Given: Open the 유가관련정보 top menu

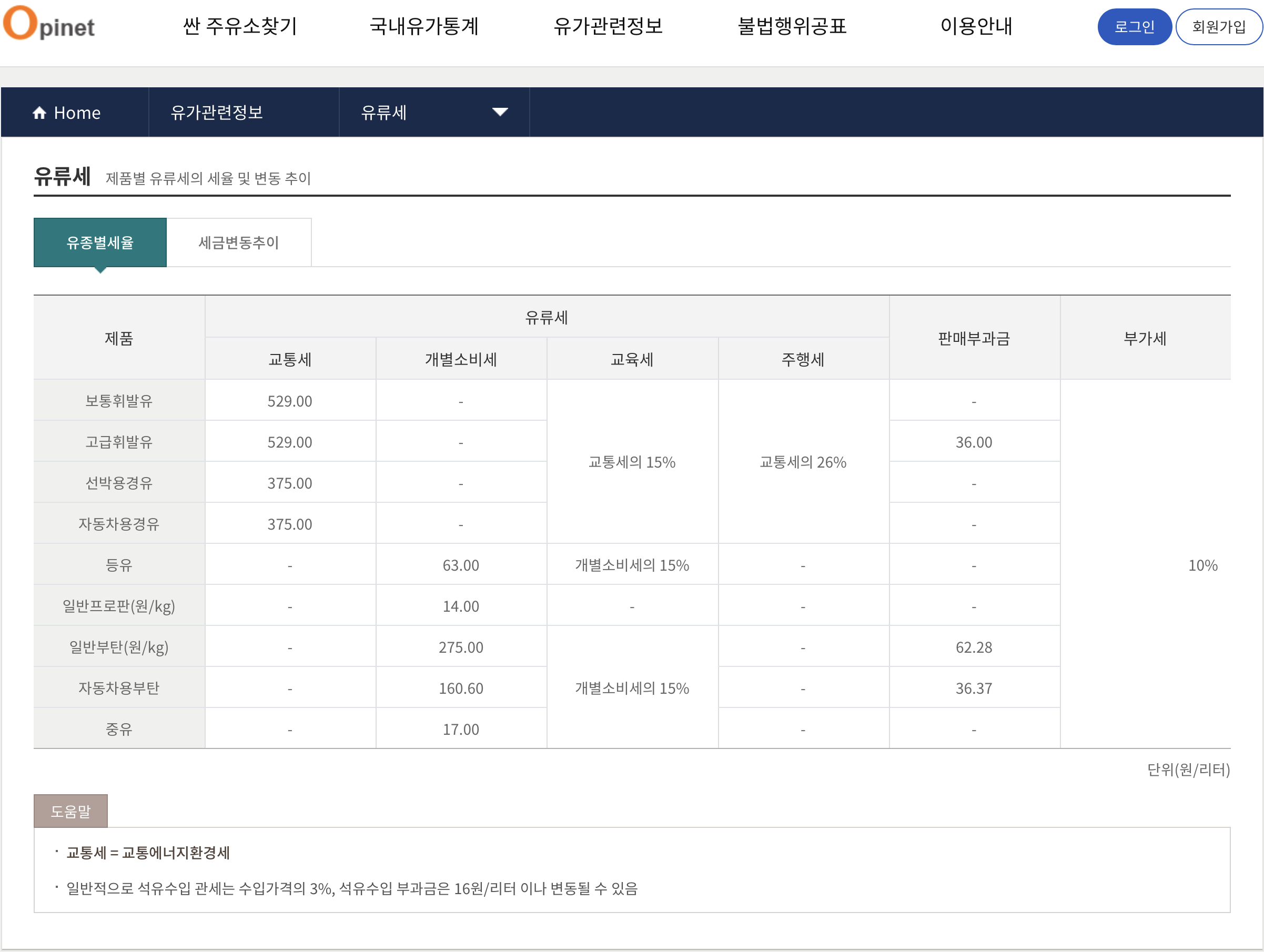Looking at the screenshot, I should click(x=608, y=26).
